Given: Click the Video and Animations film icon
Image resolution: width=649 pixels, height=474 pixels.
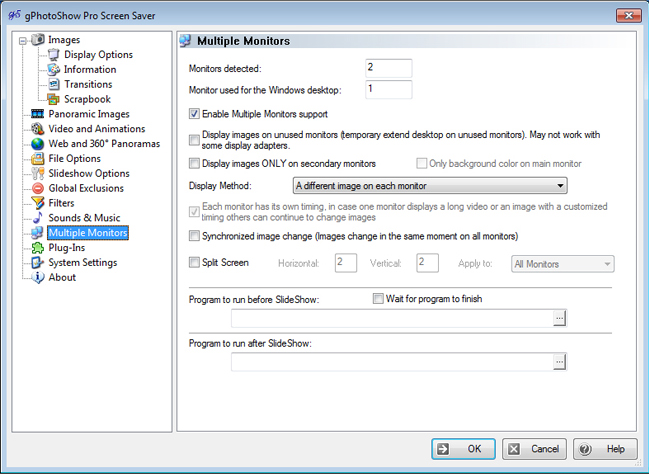Looking at the screenshot, I should point(38,129).
